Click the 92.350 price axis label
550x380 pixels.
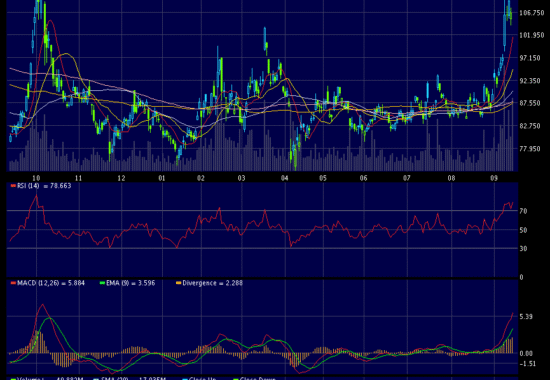click(x=530, y=81)
